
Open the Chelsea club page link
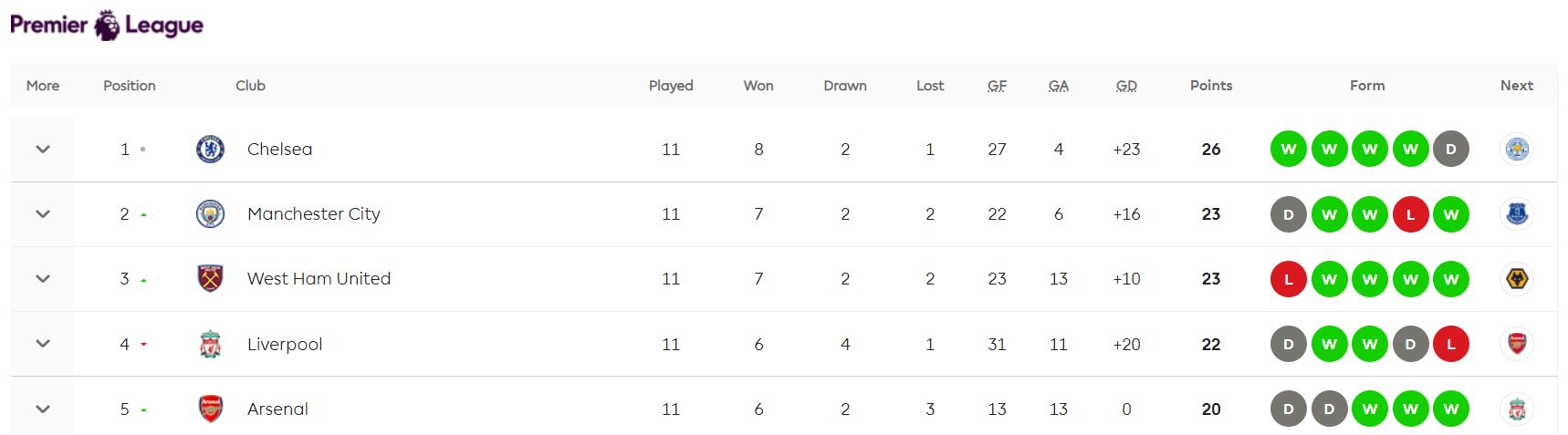279,149
